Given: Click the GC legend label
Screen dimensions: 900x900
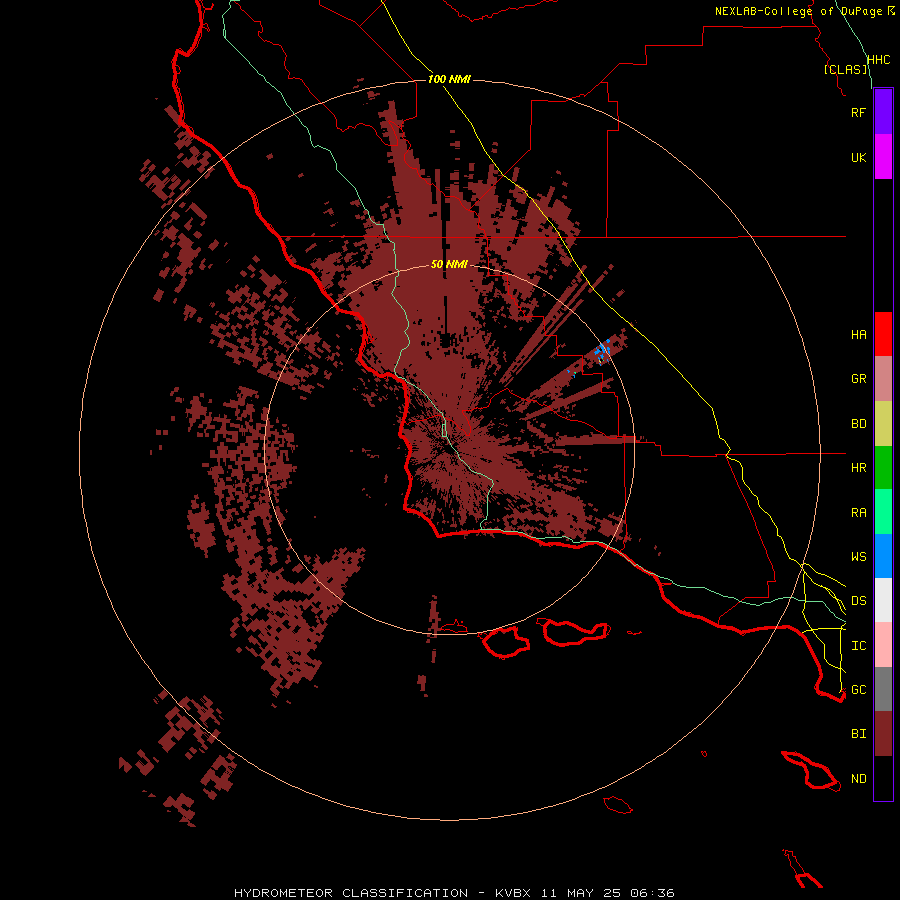Looking at the screenshot, I should pyautogui.click(x=858, y=690).
